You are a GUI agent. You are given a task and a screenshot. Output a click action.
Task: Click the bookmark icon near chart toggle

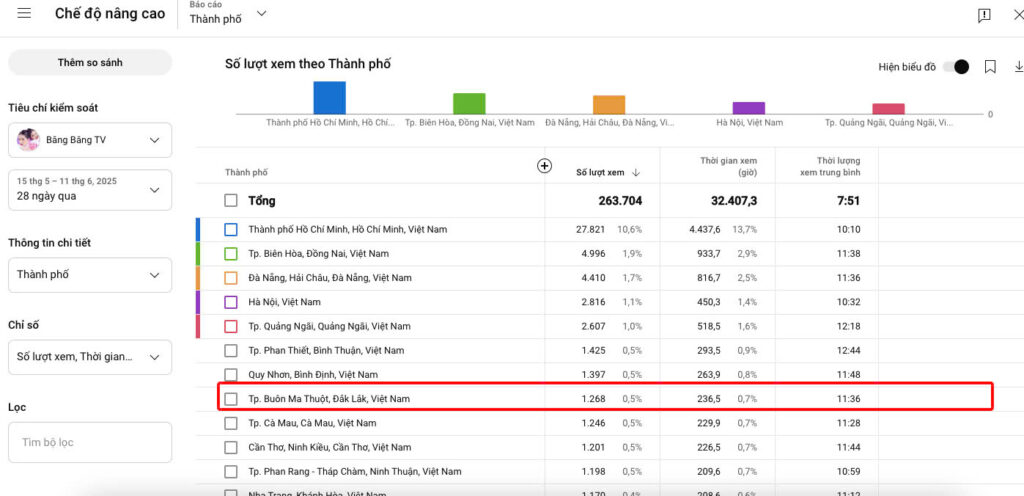coord(990,67)
